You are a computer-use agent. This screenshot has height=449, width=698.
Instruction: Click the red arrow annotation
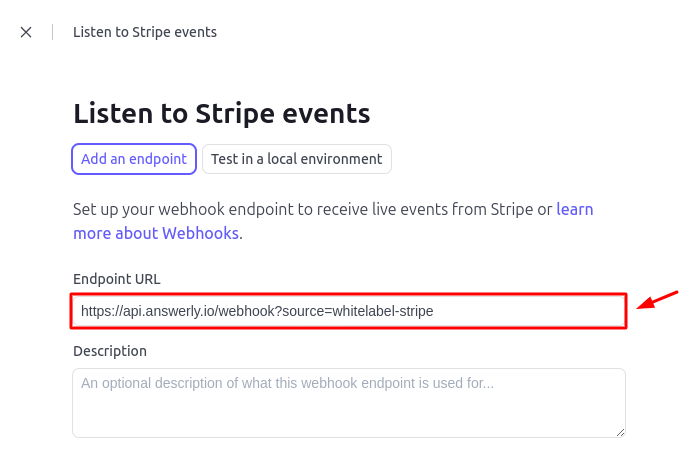658,300
